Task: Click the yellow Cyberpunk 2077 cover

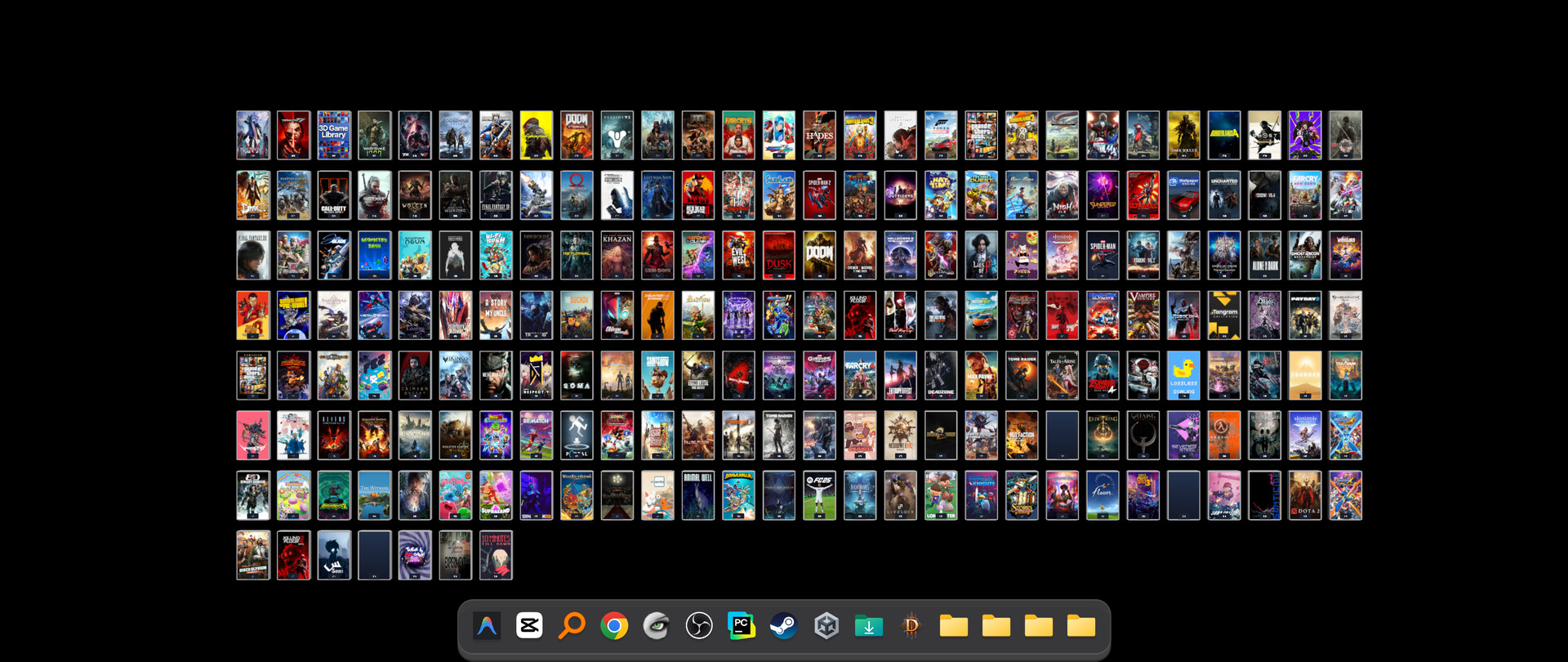Action: (x=537, y=135)
